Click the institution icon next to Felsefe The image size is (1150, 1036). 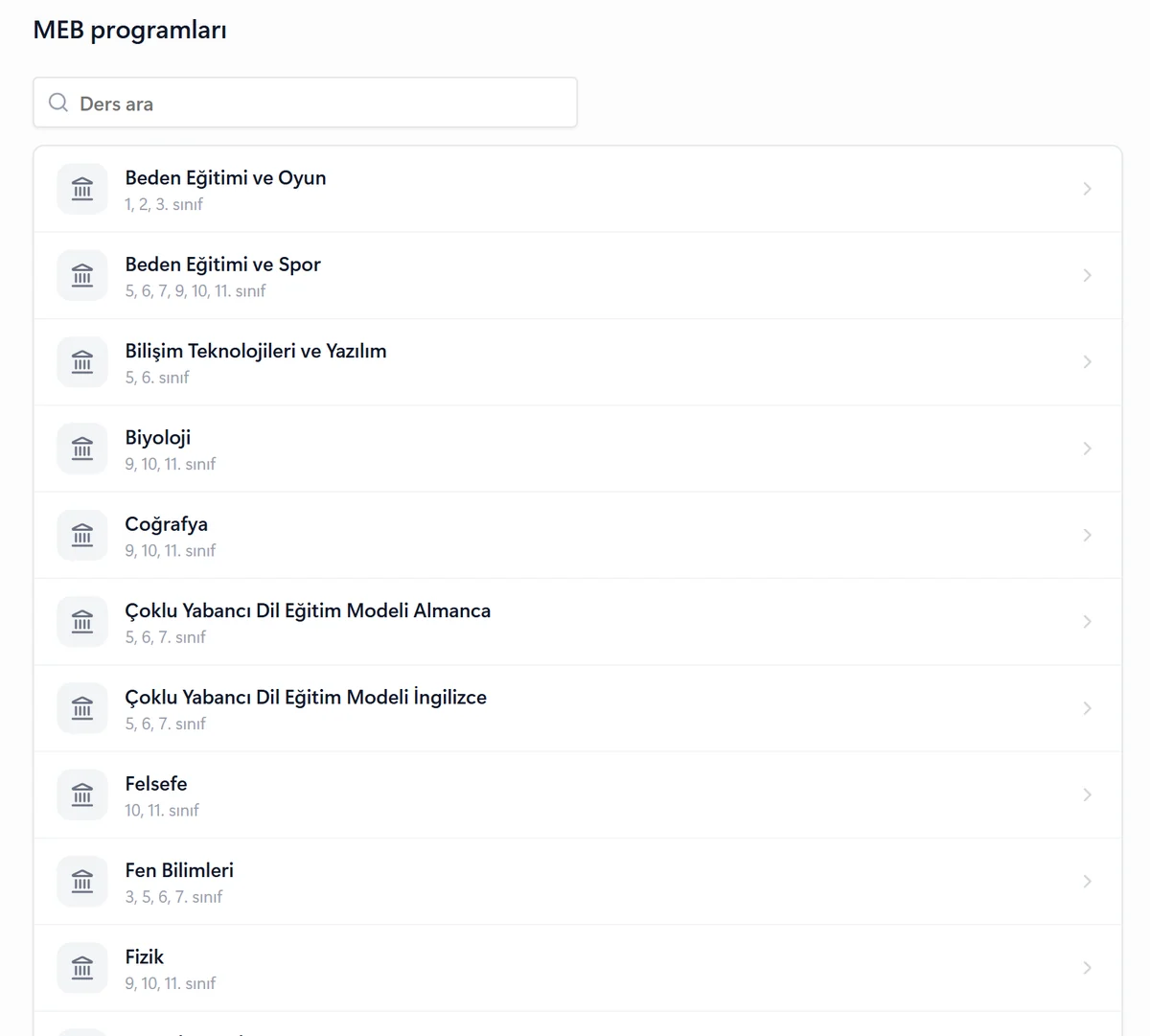(x=82, y=794)
